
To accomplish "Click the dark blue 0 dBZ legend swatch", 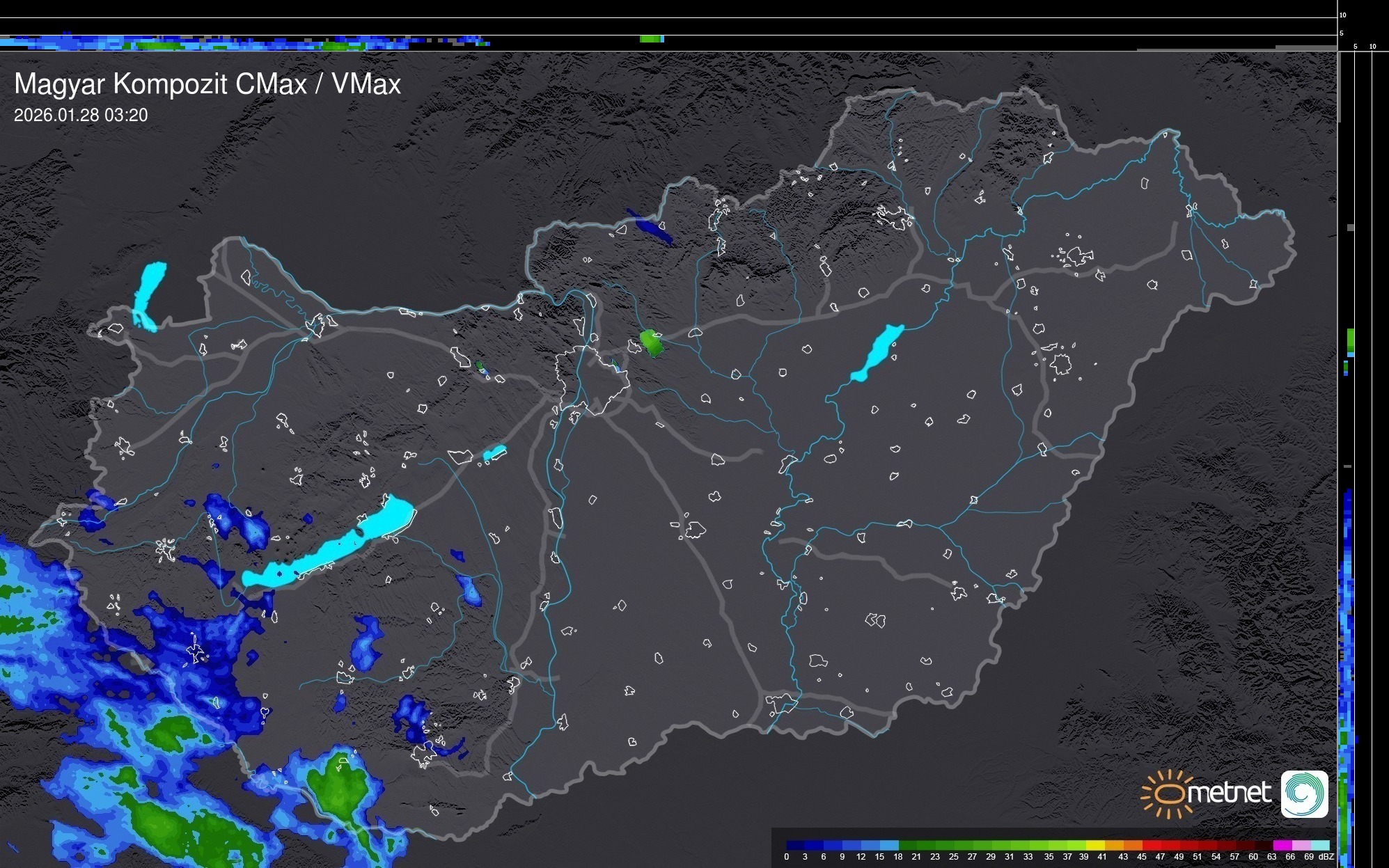I will tap(794, 845).
